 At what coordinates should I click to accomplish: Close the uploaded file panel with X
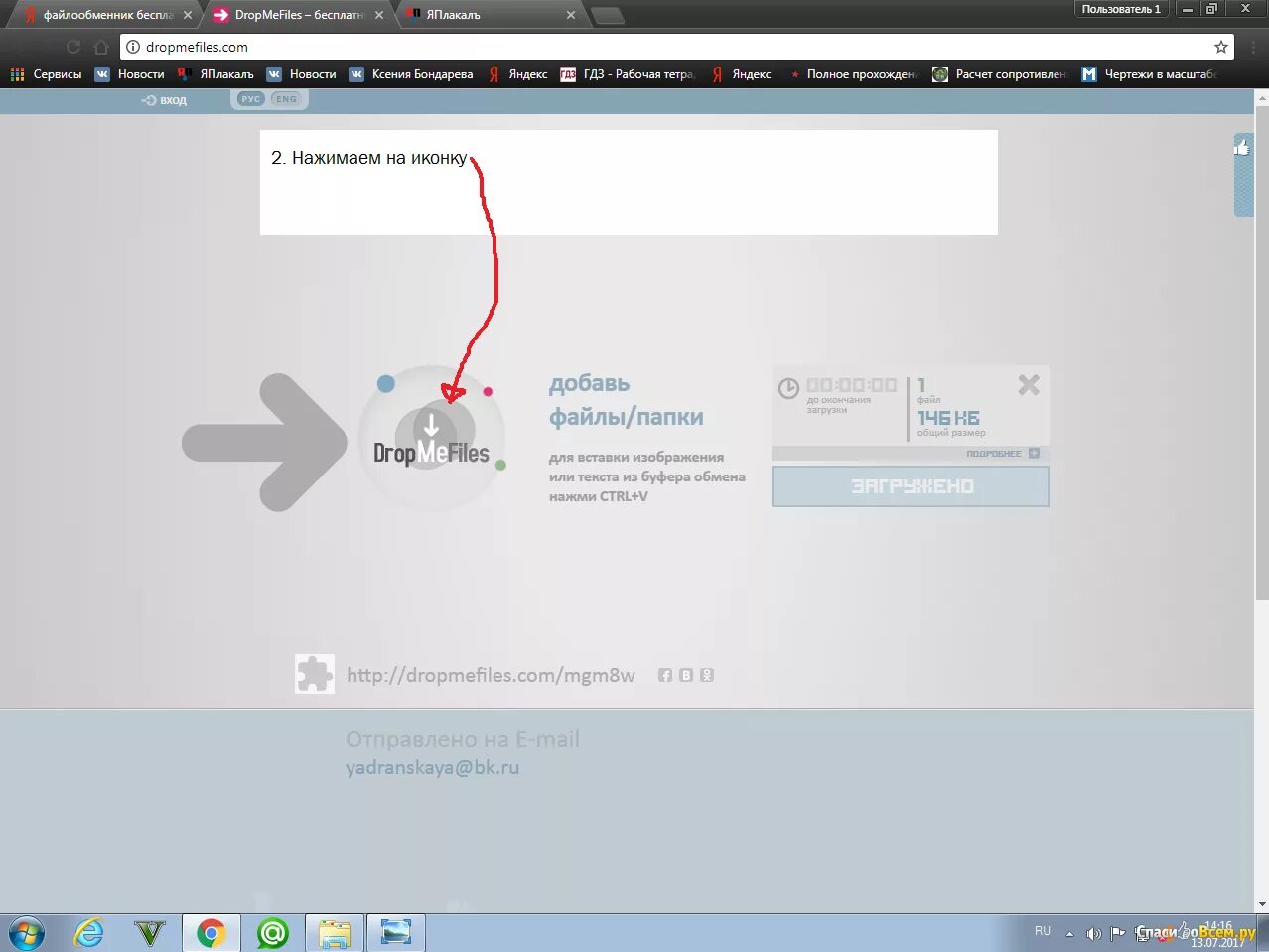1029,384
